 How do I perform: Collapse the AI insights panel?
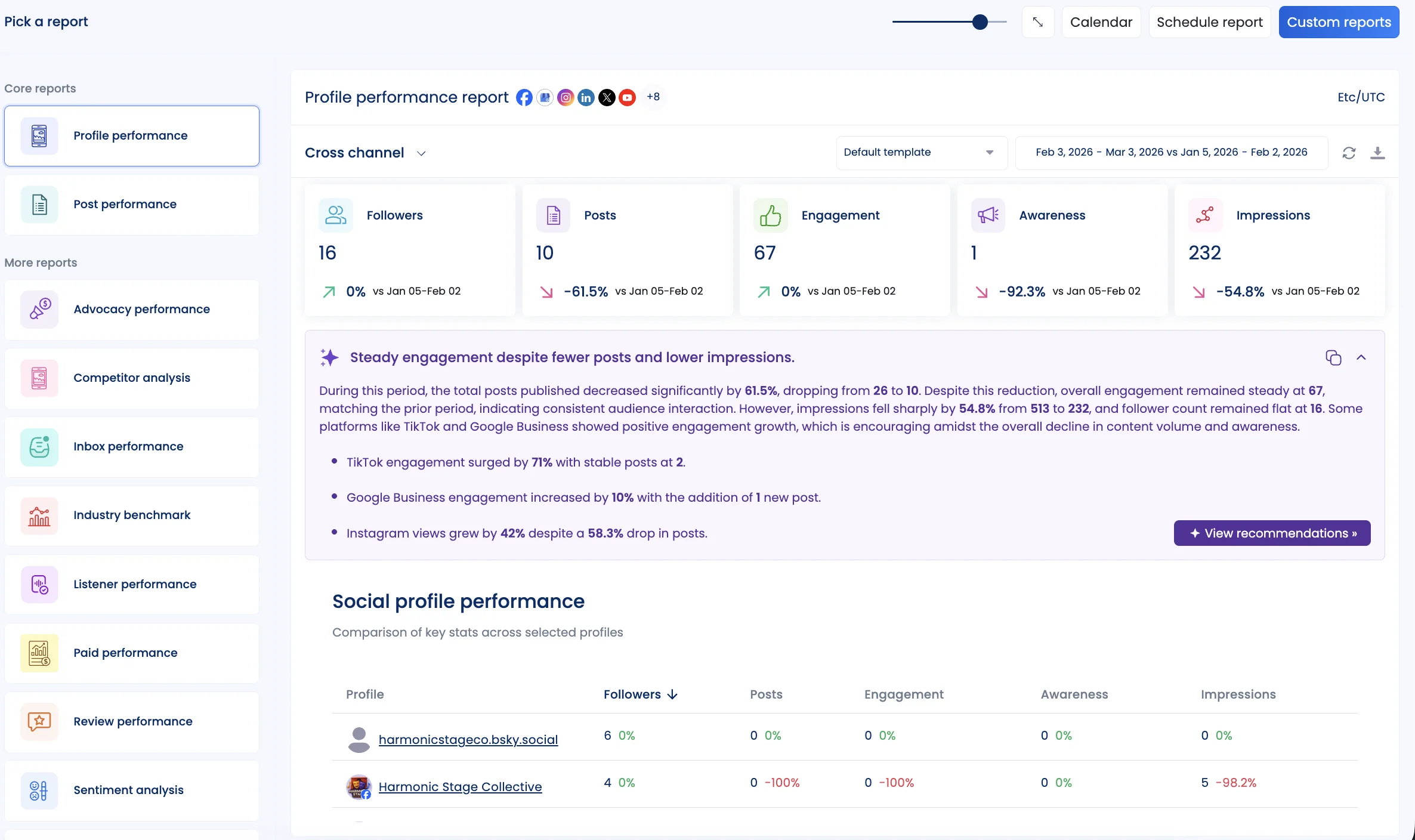point(1361,357)
